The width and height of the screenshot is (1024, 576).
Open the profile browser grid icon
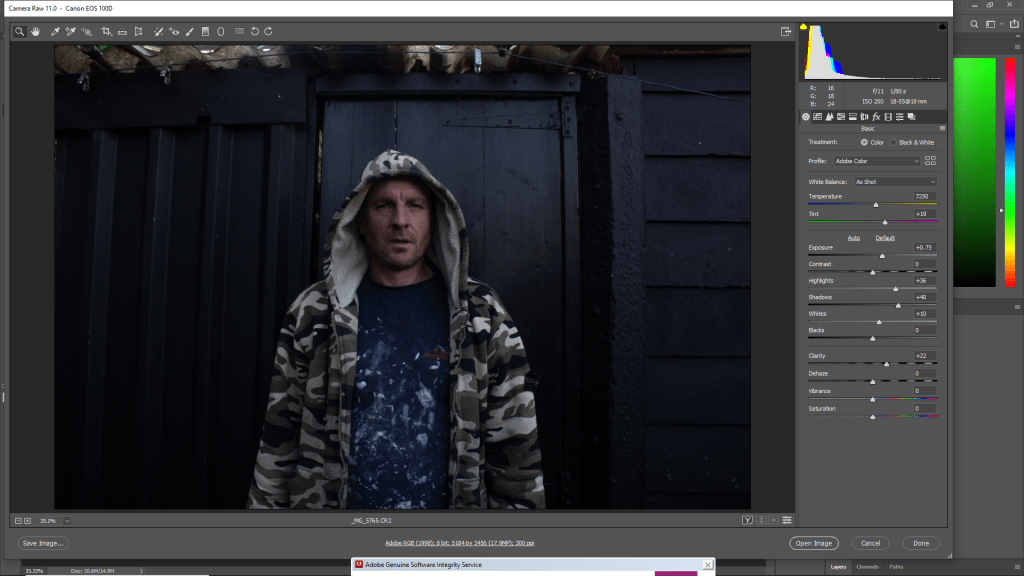coord(930,160)
